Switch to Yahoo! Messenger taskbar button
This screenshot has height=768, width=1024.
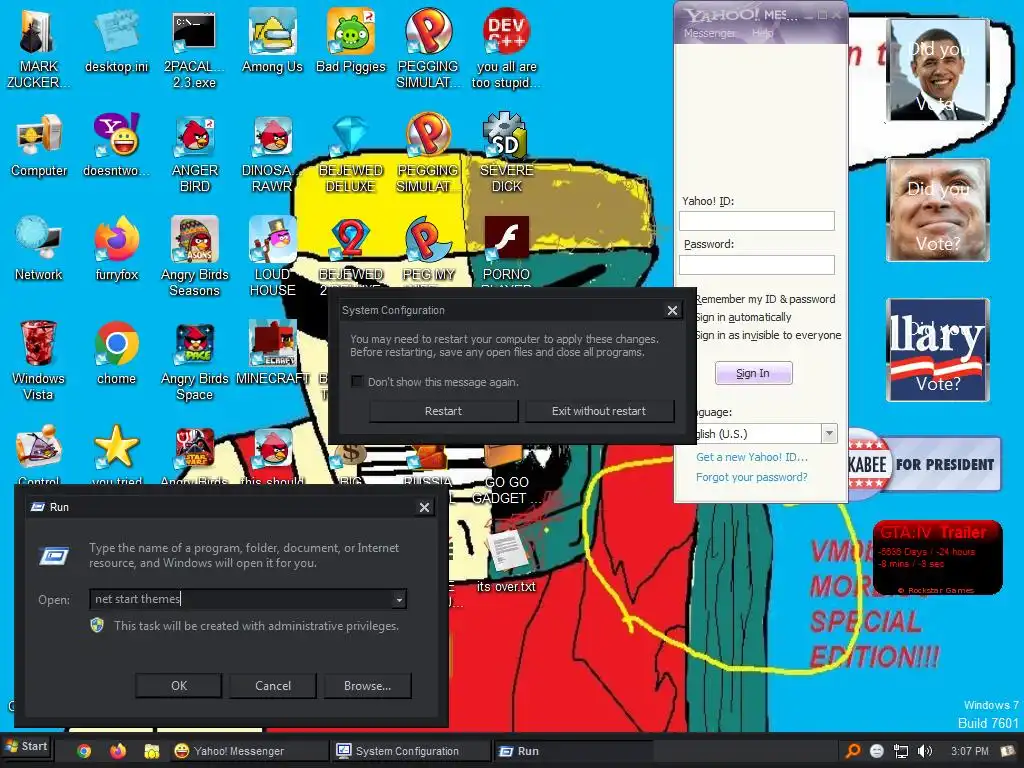click(248, 751)
